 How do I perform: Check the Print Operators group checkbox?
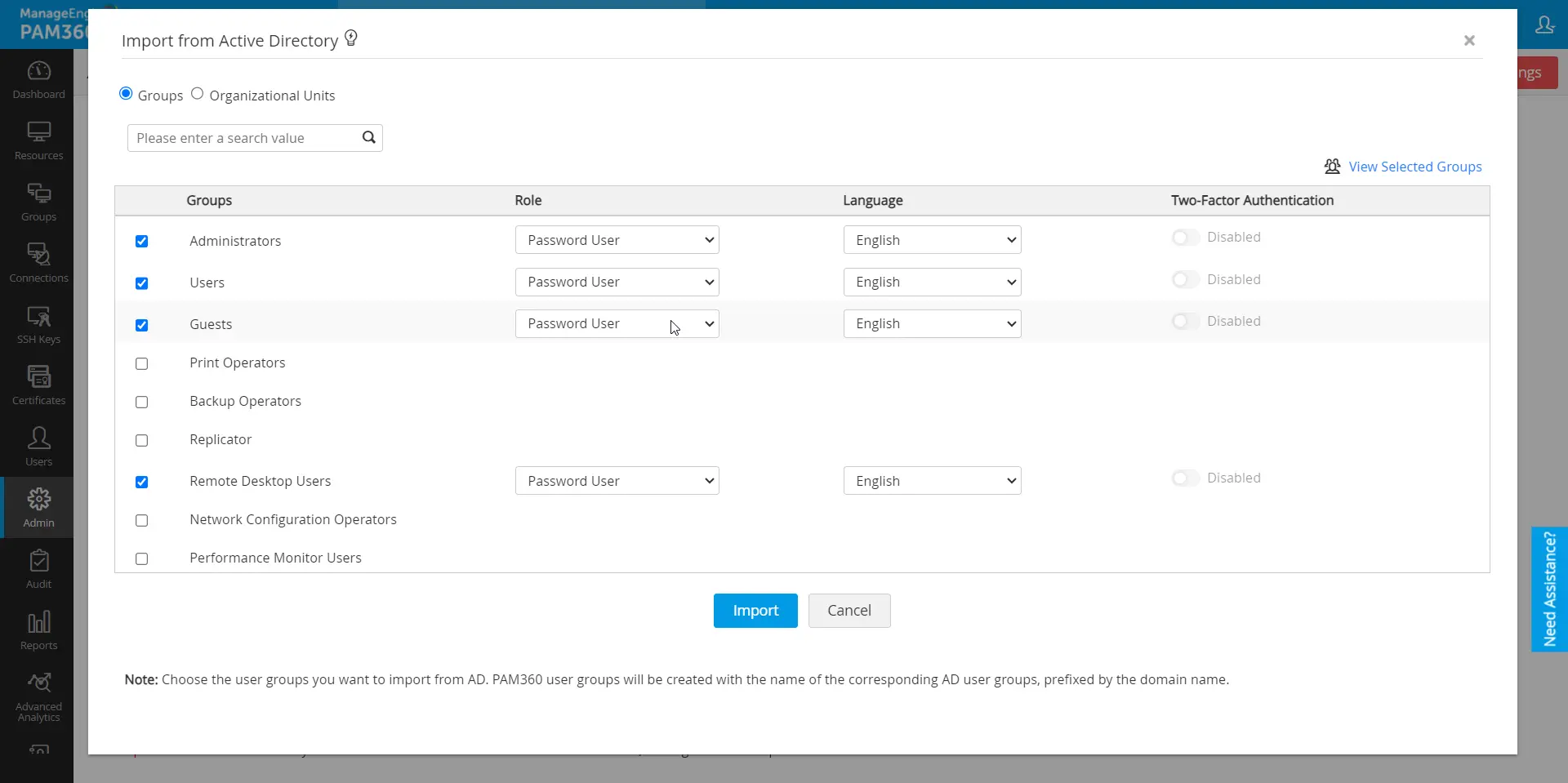click(x=141, y=363)
